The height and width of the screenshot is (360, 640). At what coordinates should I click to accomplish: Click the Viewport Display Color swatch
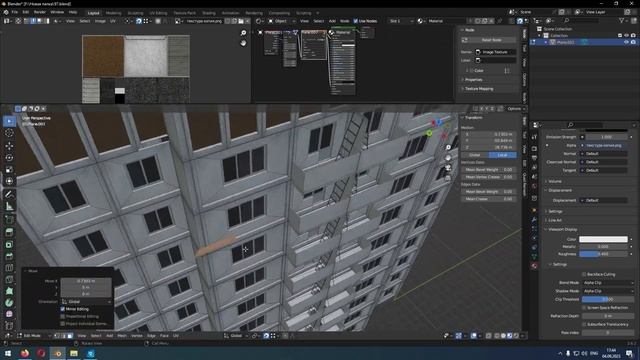tap(603, 239)
